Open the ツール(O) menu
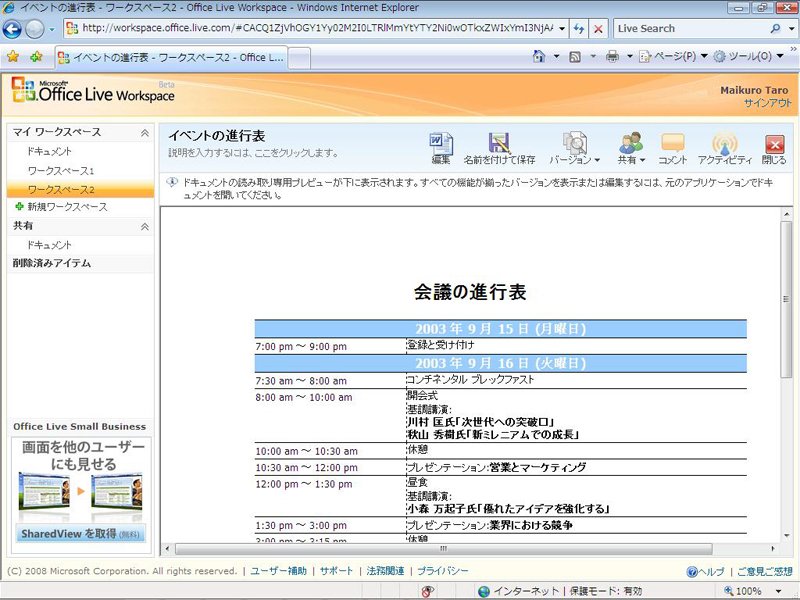800x600 pixels. pyautogui.click(x=748, y=56)
